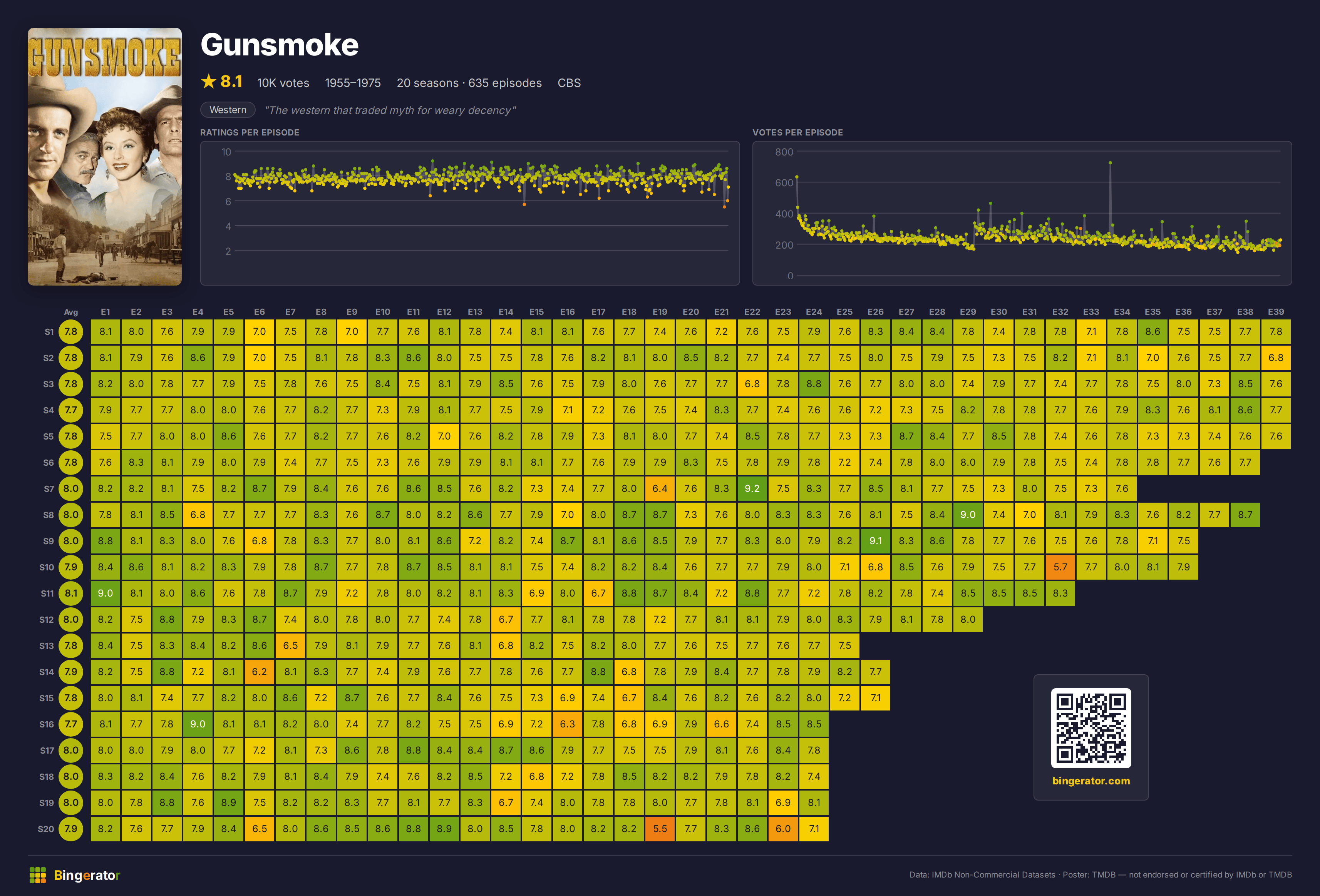Screen dimensions: 1320x896
Task: Click the S16 average rating circle 7.7
Action: click(71, 724)
